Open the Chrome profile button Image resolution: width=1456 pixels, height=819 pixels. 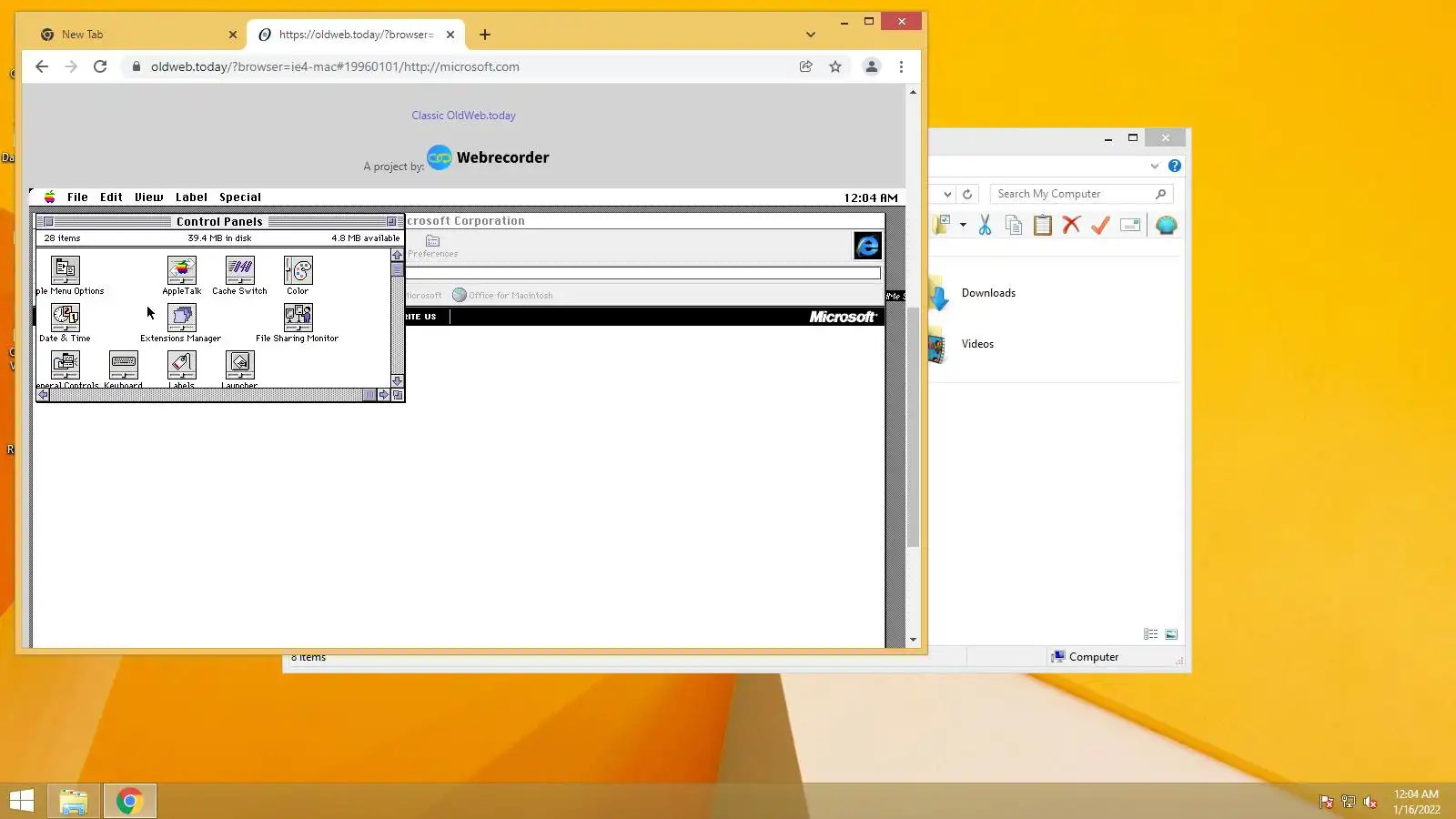click(872, 66)
